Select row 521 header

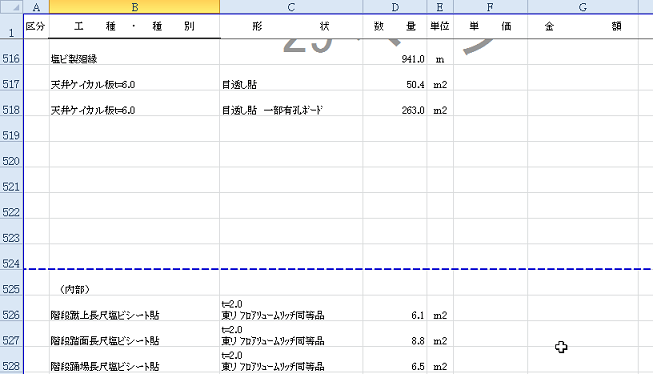click(x=11, y=180)
